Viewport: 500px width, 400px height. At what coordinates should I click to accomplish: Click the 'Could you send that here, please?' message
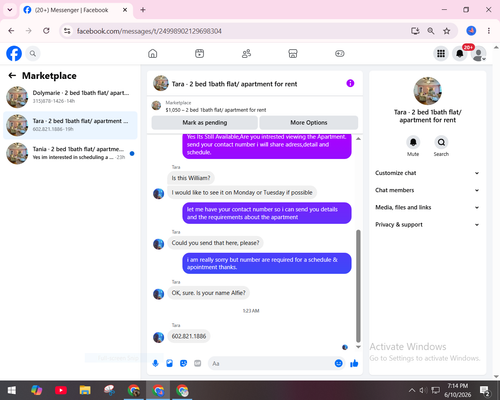coord(215,243)
